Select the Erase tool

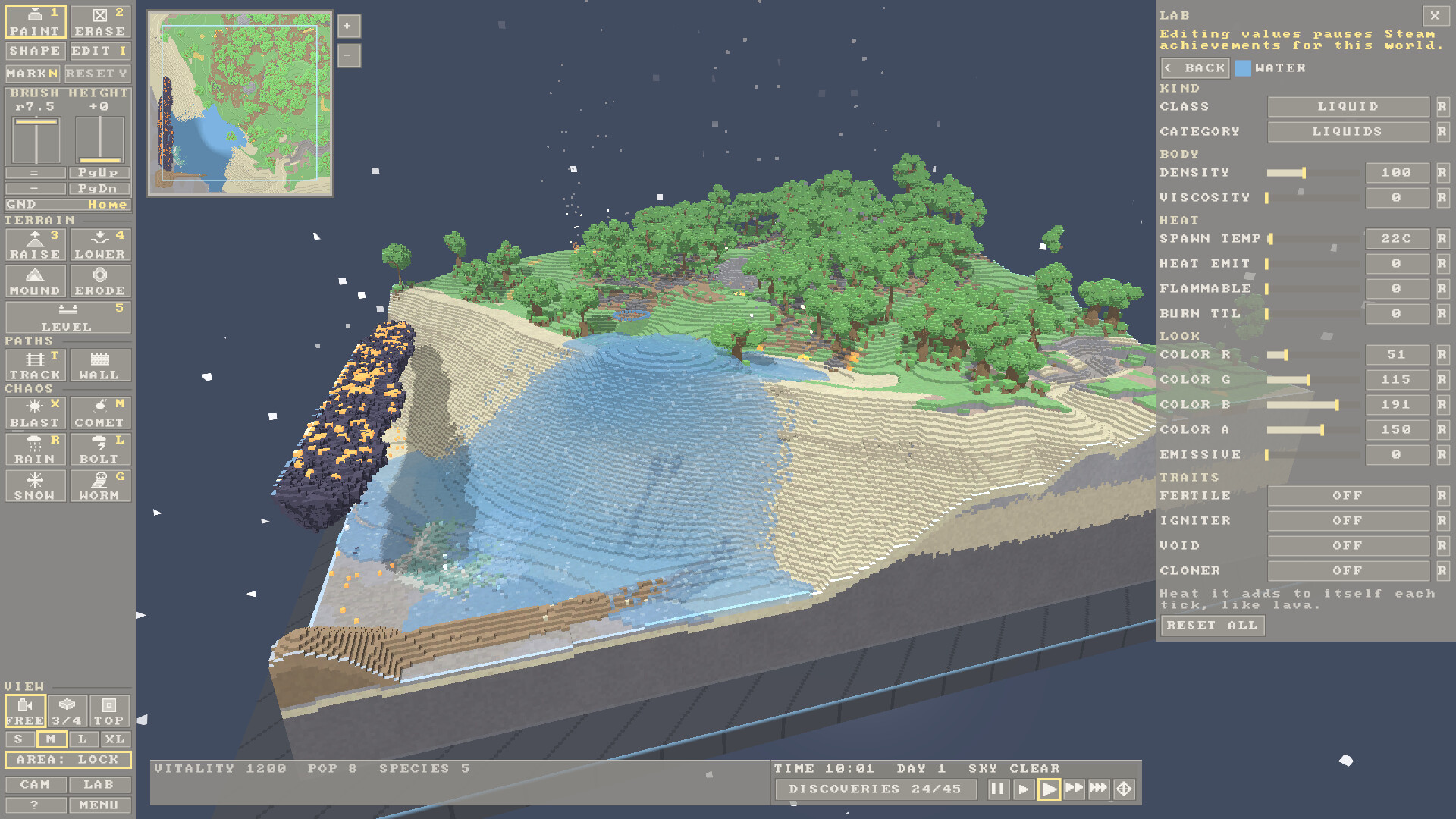pos(100,22)
